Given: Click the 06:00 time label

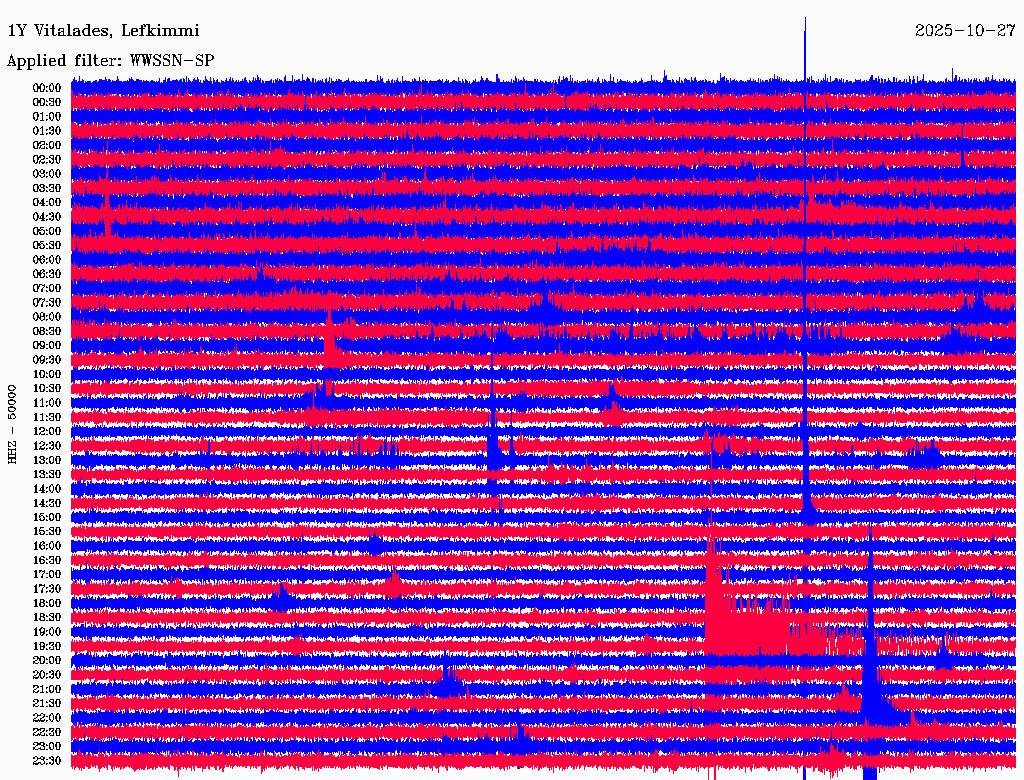Looking at the screenshot, I should (46, 260).
